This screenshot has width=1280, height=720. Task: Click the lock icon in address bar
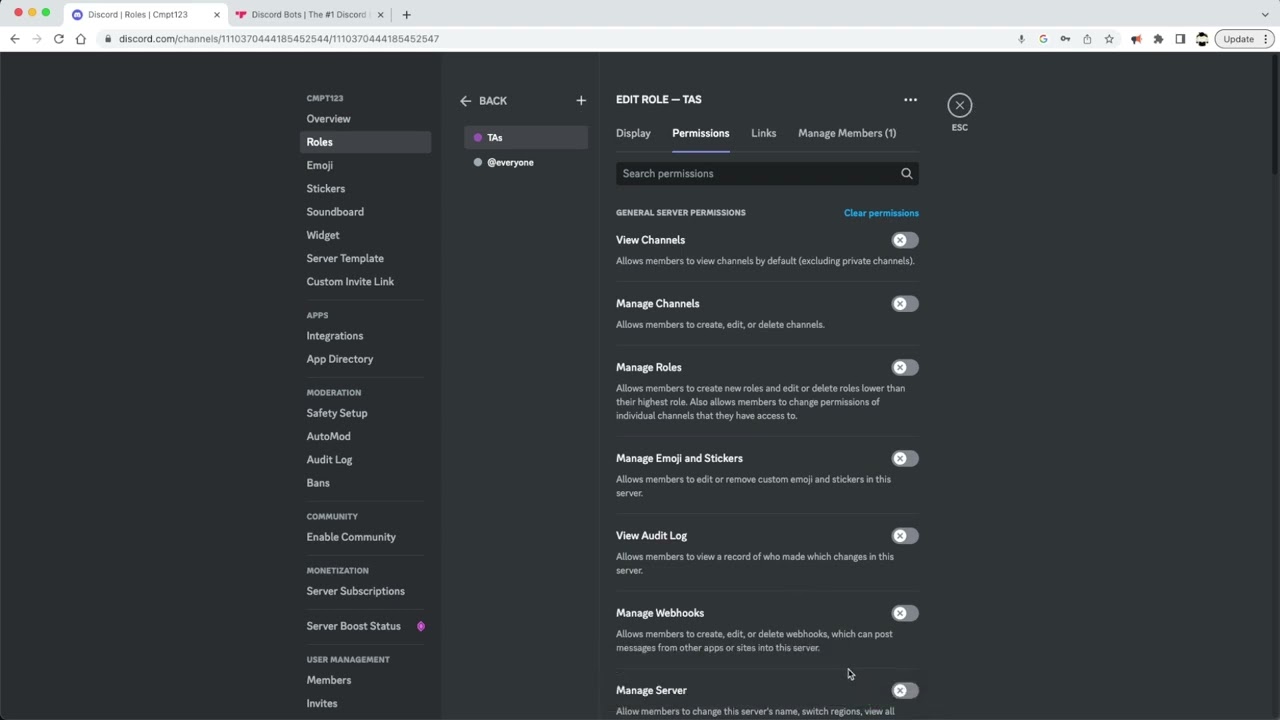[x=108, y=39]
